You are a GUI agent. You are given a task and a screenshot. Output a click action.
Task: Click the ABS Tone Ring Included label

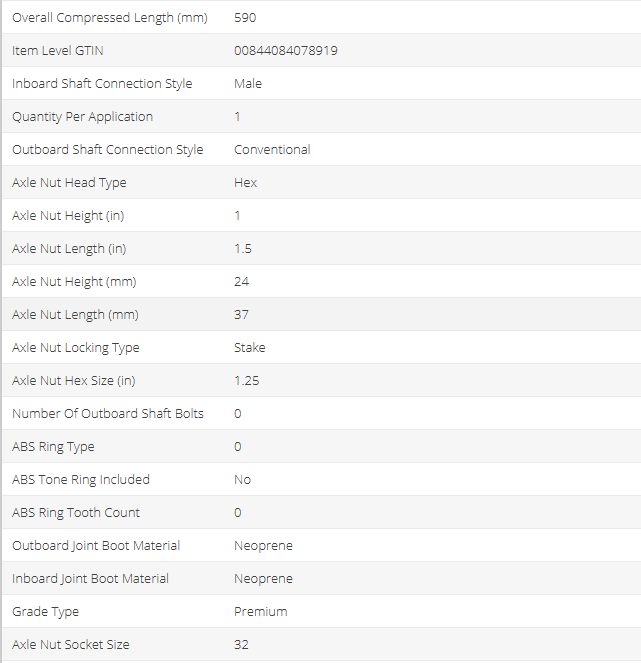point(81,480)
